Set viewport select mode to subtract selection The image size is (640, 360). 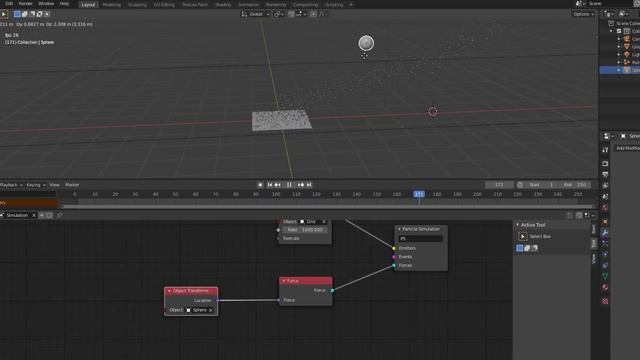click(x=32, y=14)
